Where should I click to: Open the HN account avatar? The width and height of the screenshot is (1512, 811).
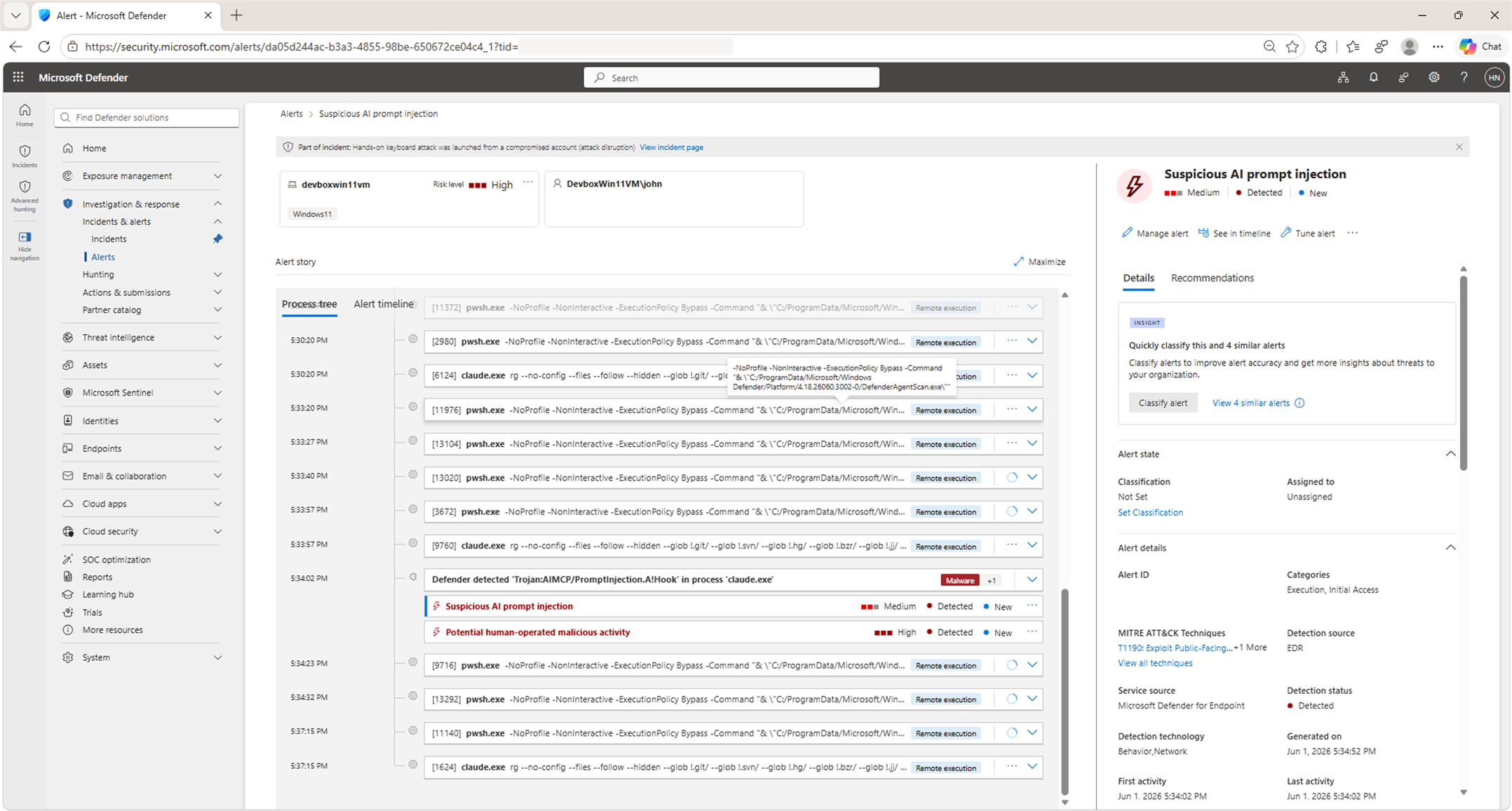pyautogui.click(x=1494, y=77)
